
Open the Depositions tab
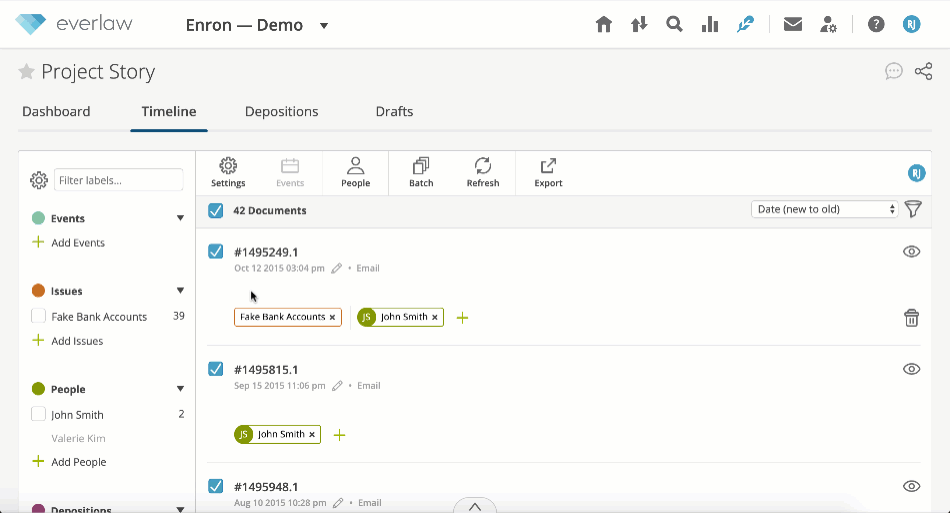282,111
